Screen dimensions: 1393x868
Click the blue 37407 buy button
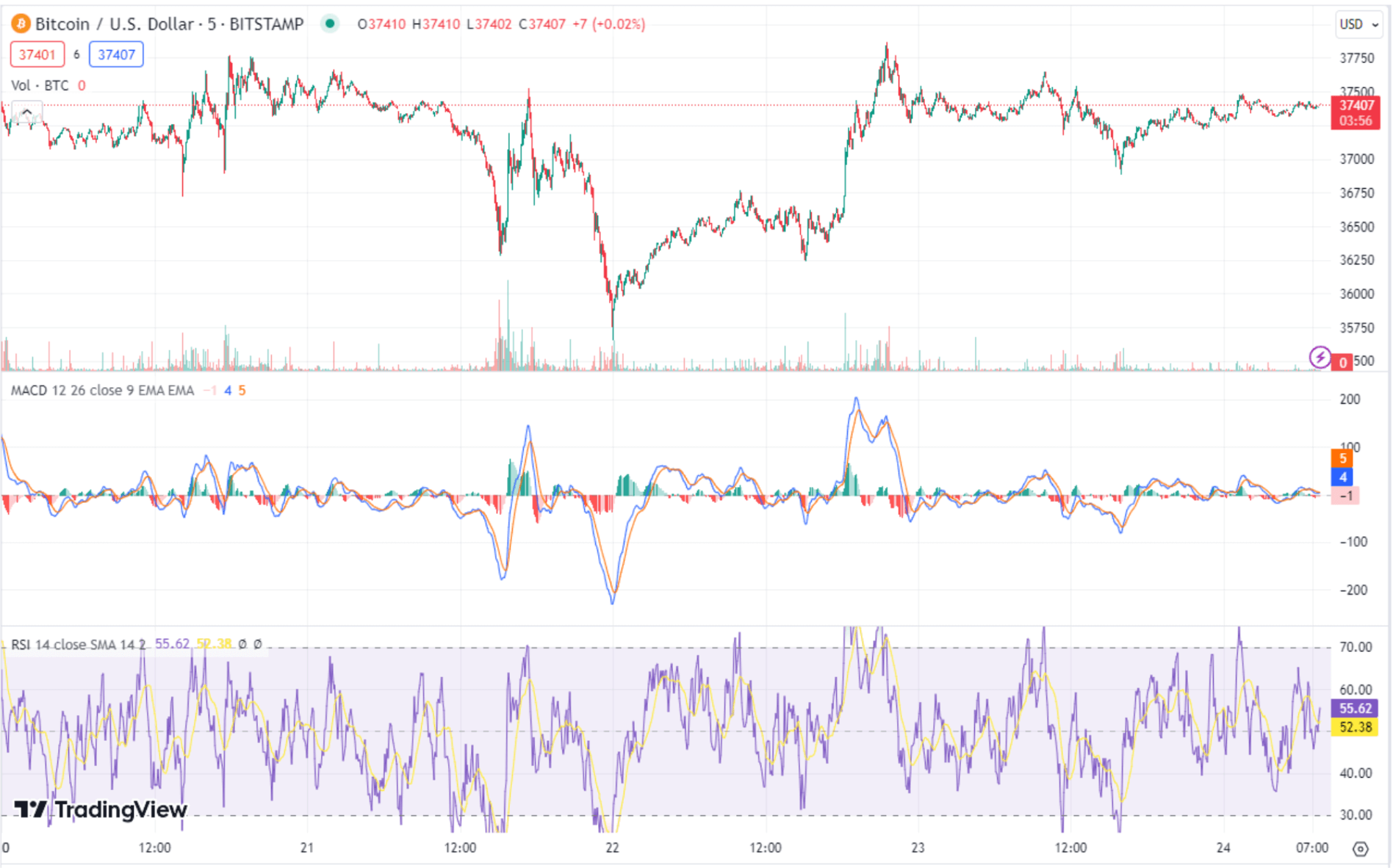pyautogui.click(x=116, y=54)
